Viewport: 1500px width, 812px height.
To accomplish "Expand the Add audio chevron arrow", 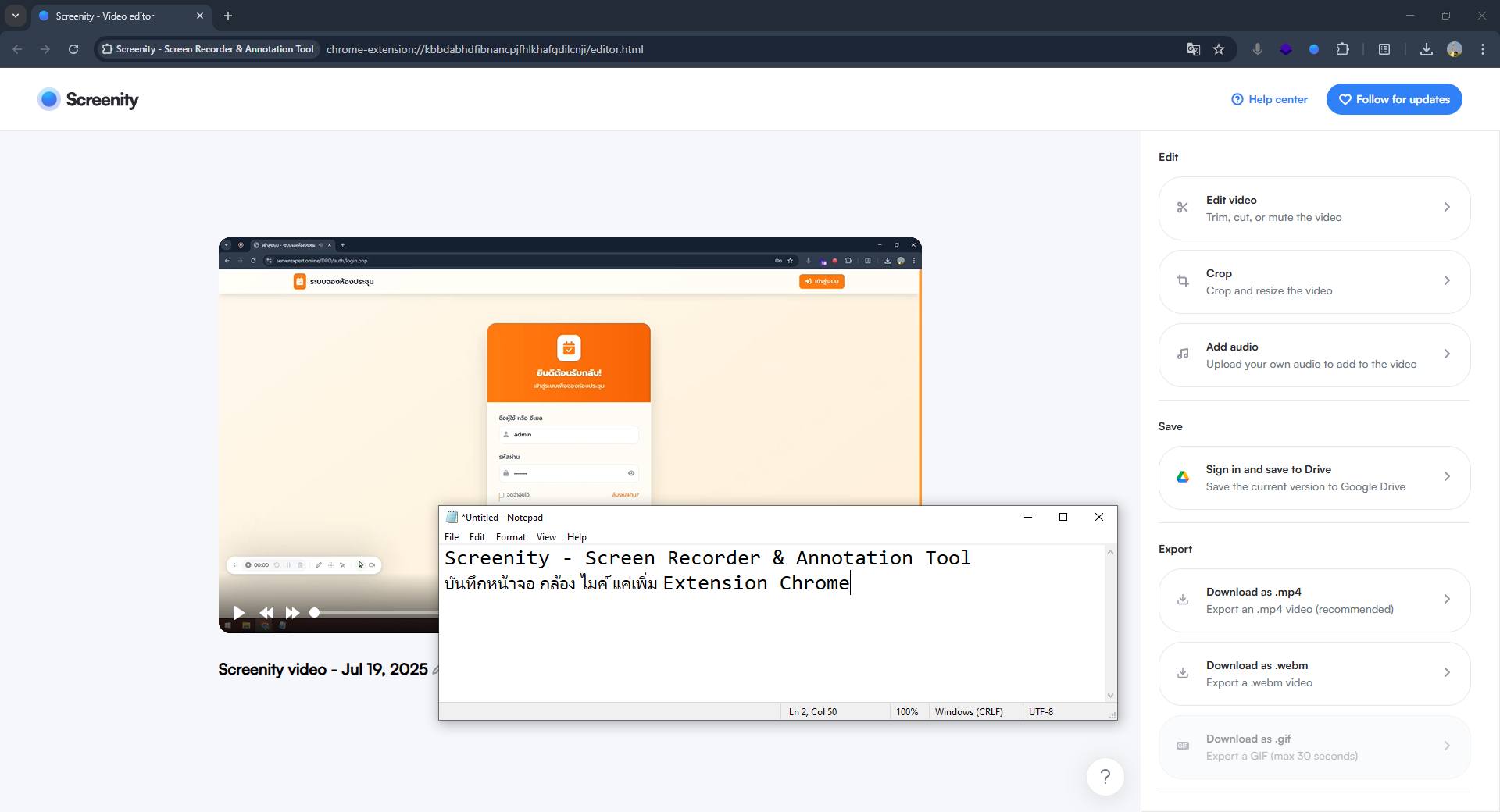I will click(x=1447, y=354).
